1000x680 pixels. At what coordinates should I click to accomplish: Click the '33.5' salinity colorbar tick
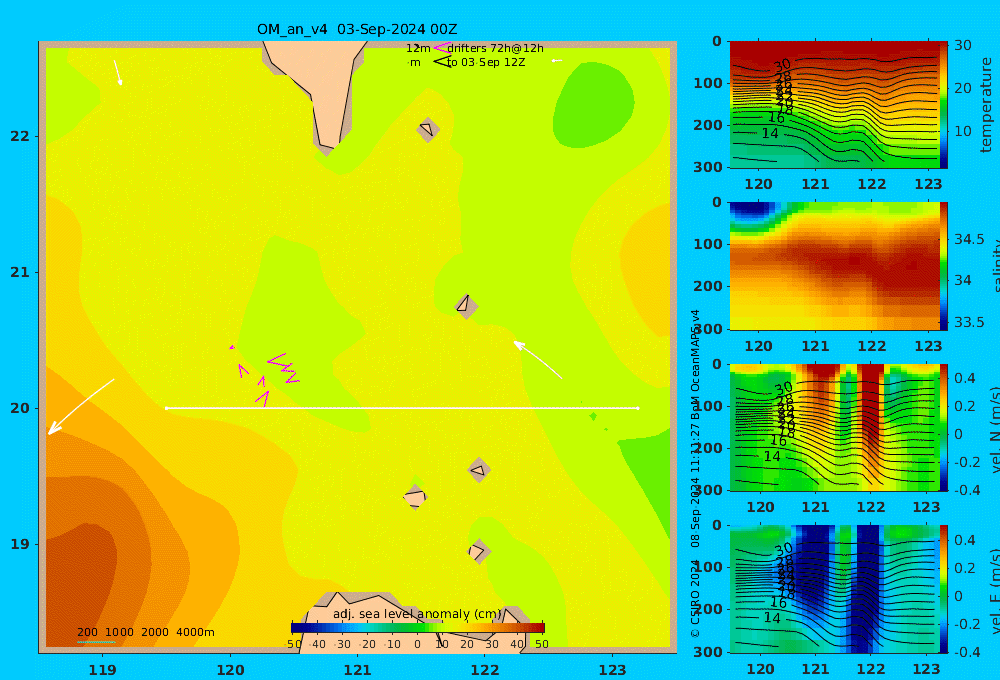(x=969, y=322)
